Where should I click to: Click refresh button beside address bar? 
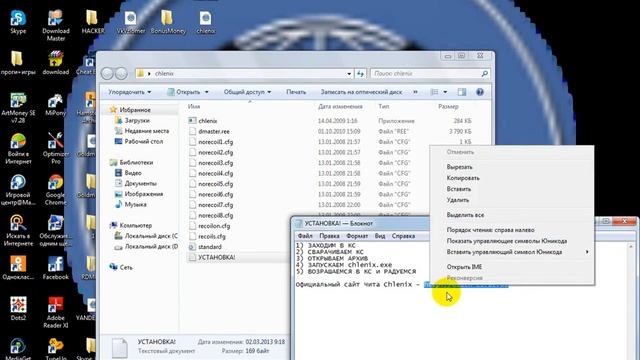point(360,73)
